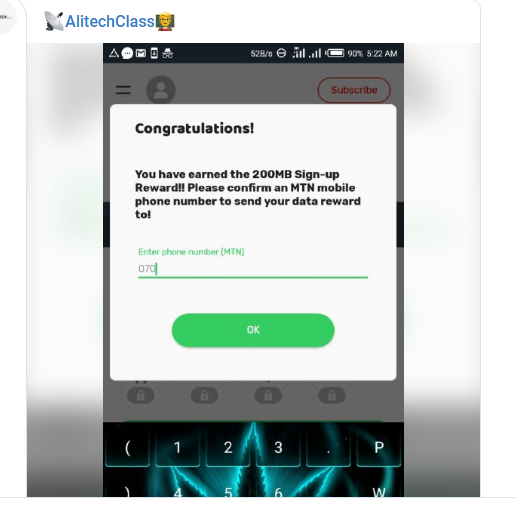Tap the first locked reward icon
Screen dimensions: 516x505
click(x=141, y=395)
